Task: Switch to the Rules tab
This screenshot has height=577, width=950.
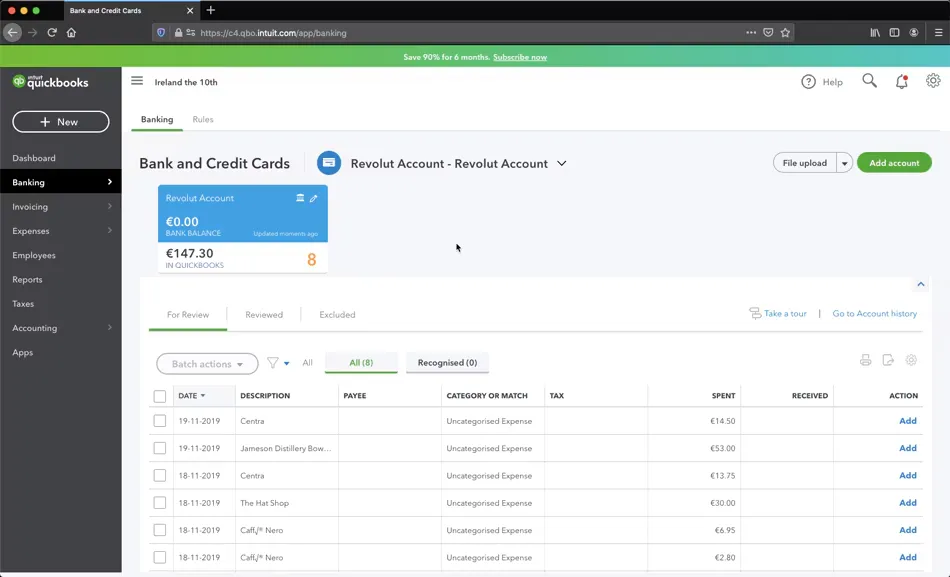Action: click(203, 119)
